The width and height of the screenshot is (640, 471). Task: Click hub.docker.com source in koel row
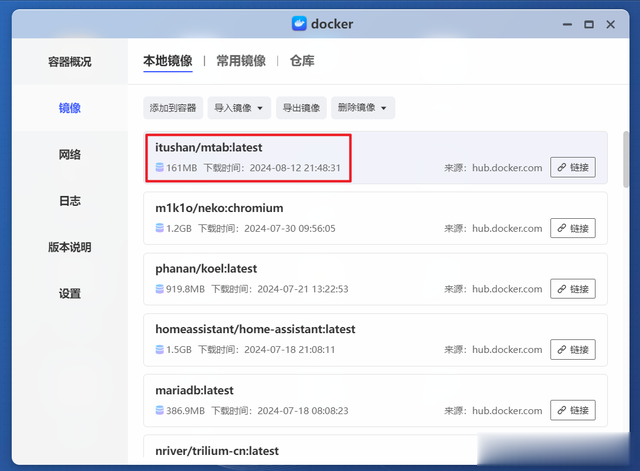point(507,289)
